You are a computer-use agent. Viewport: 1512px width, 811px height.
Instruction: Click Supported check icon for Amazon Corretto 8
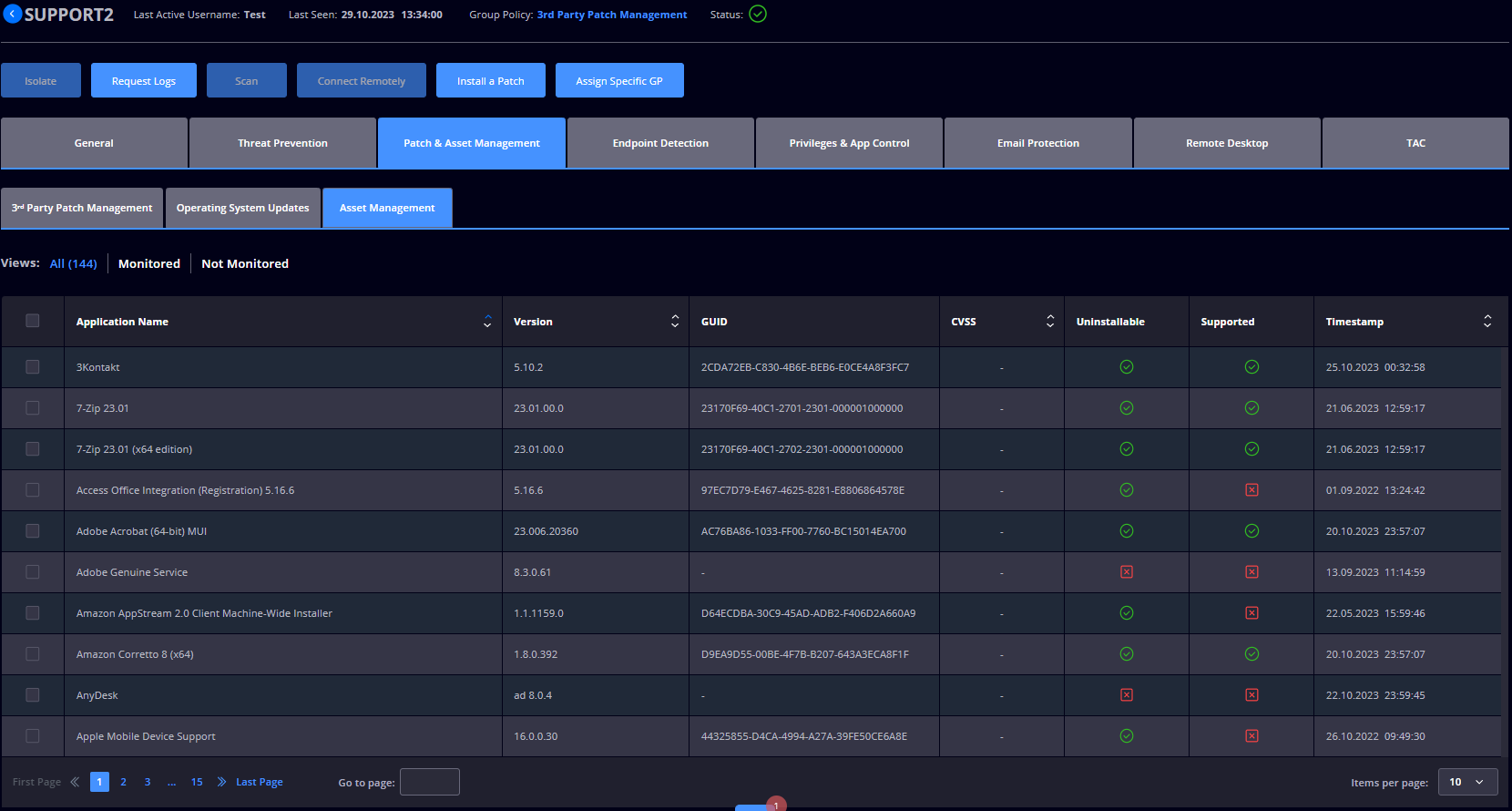[x=1251, y=654]
